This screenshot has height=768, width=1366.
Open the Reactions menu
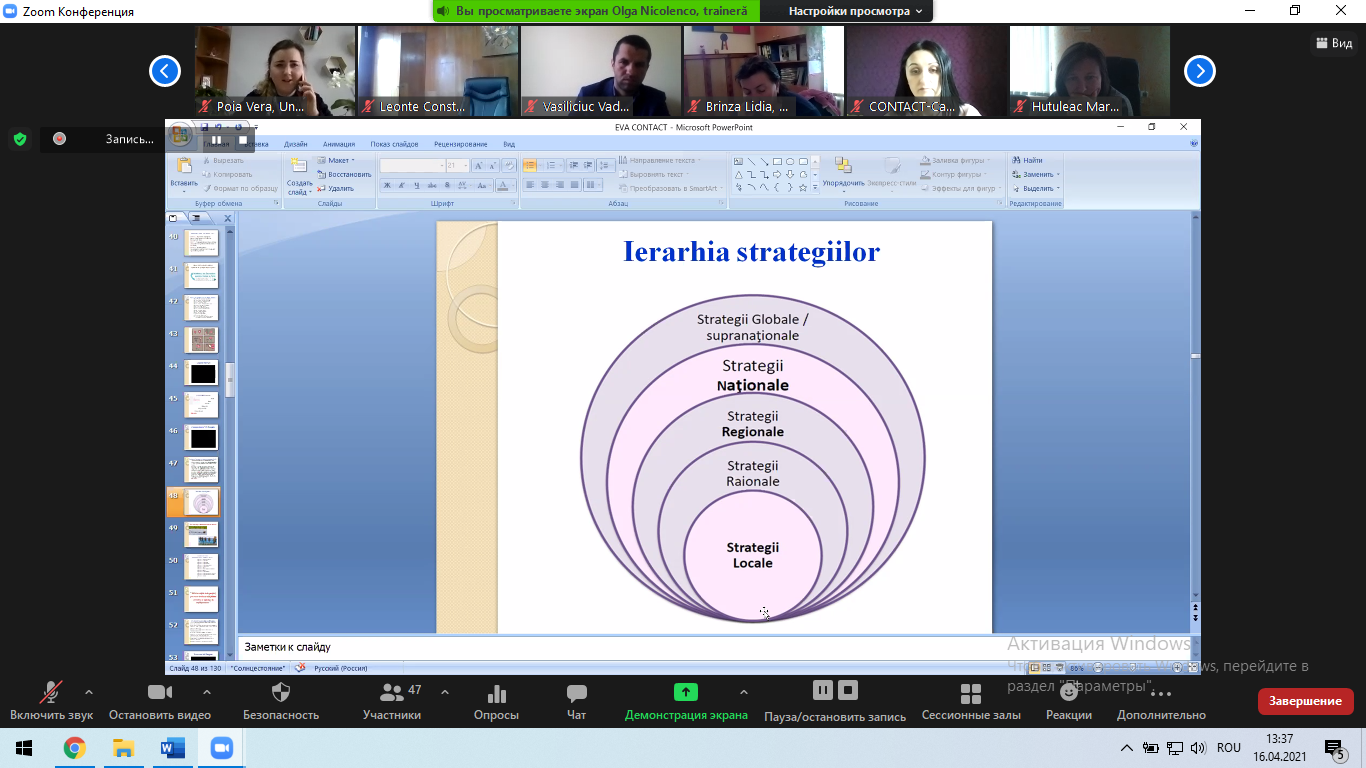(1068, 693)
